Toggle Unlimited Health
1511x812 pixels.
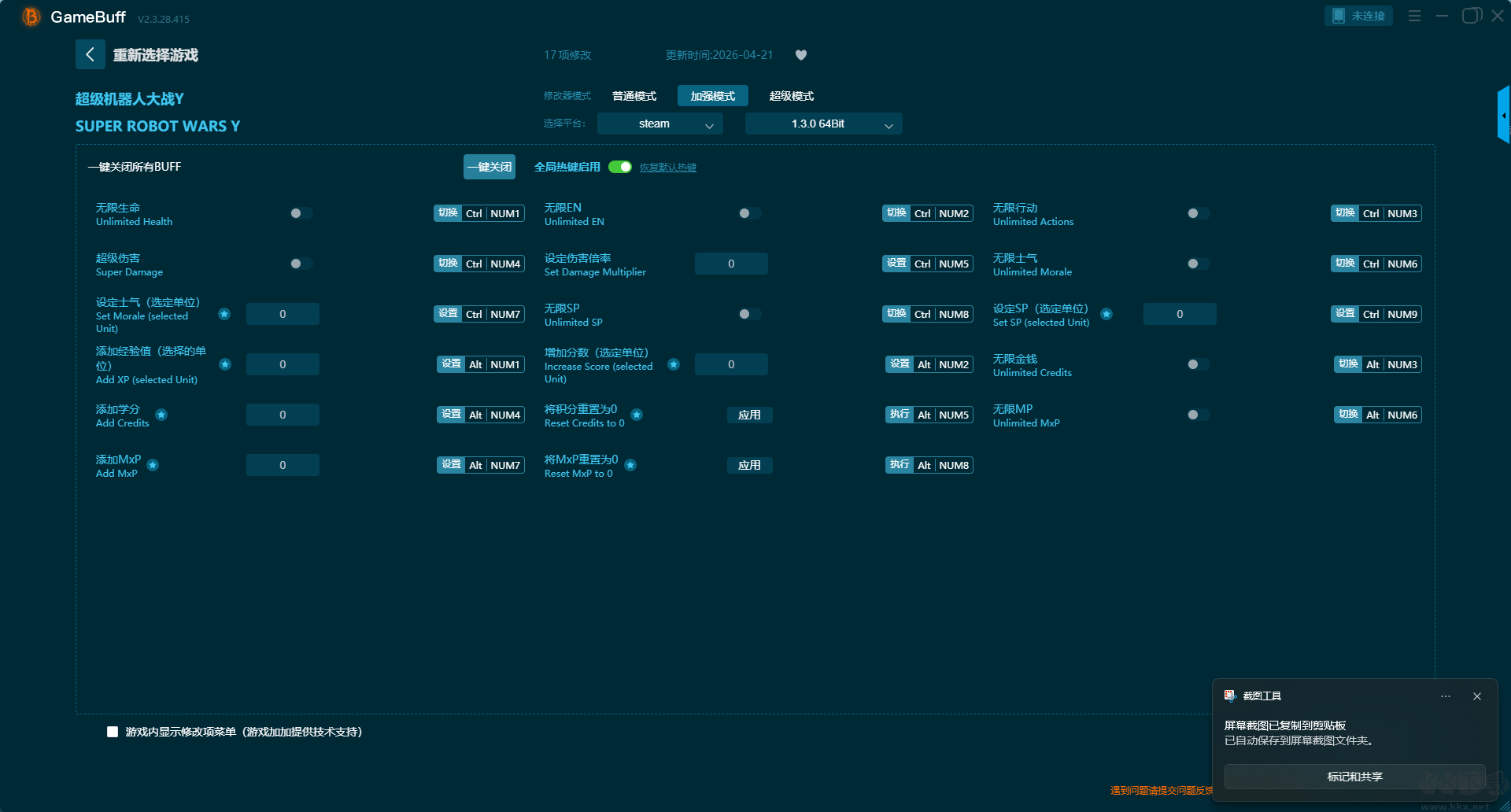[301, 213]
